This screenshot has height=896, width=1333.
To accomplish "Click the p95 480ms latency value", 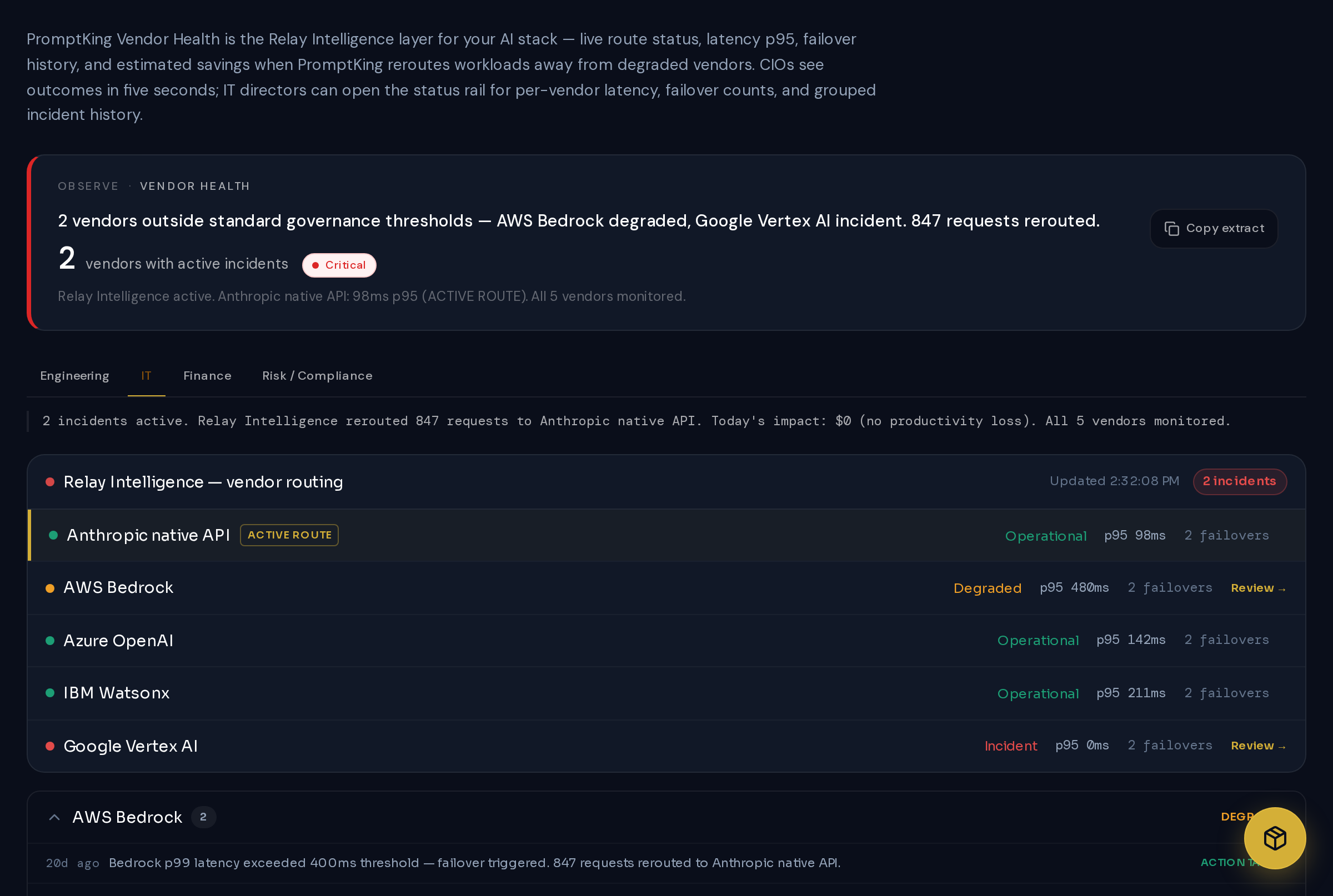I will point(1074,588).
